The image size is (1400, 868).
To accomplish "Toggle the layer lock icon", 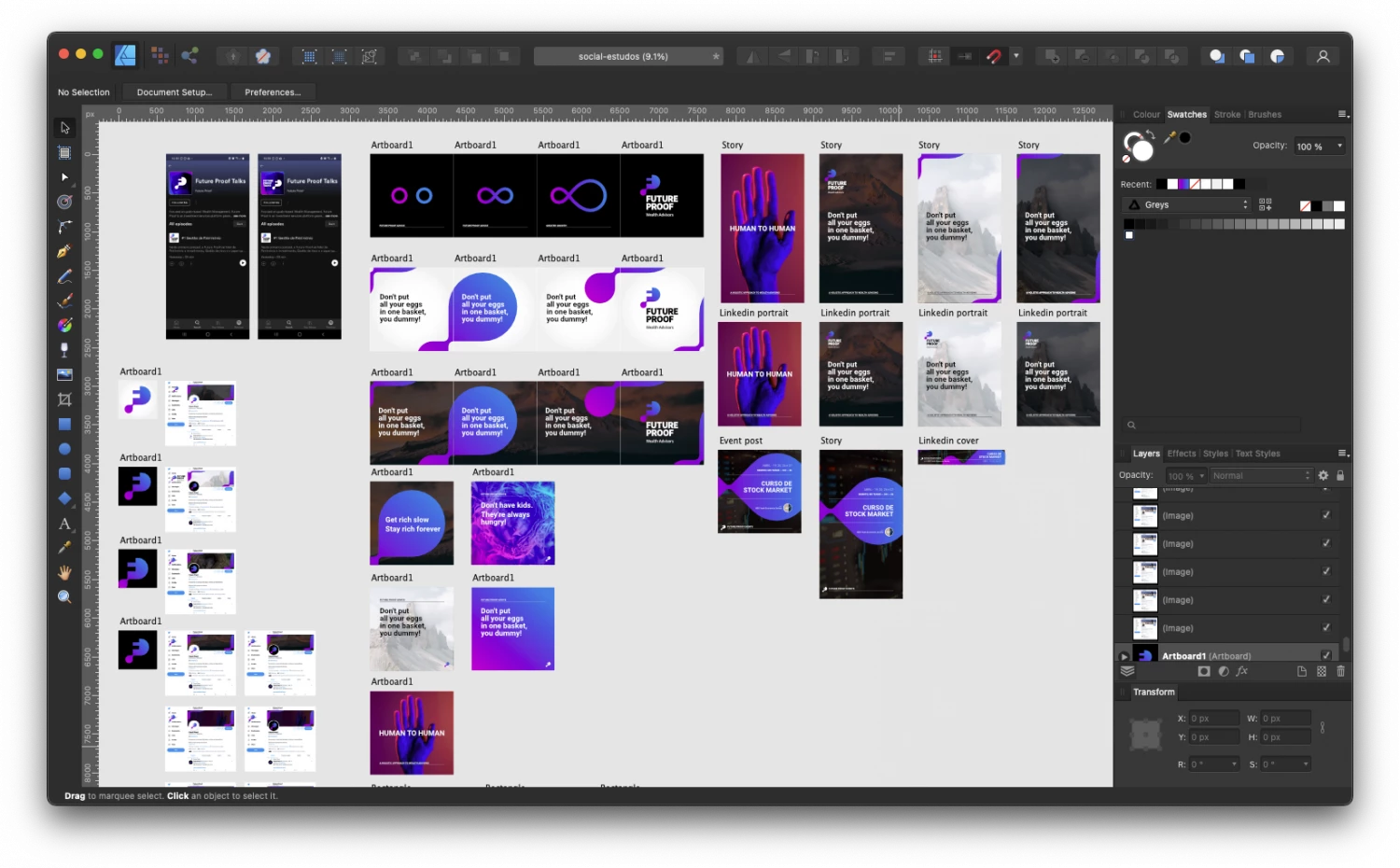I will pyautogui.click(x=1340, y=475).
